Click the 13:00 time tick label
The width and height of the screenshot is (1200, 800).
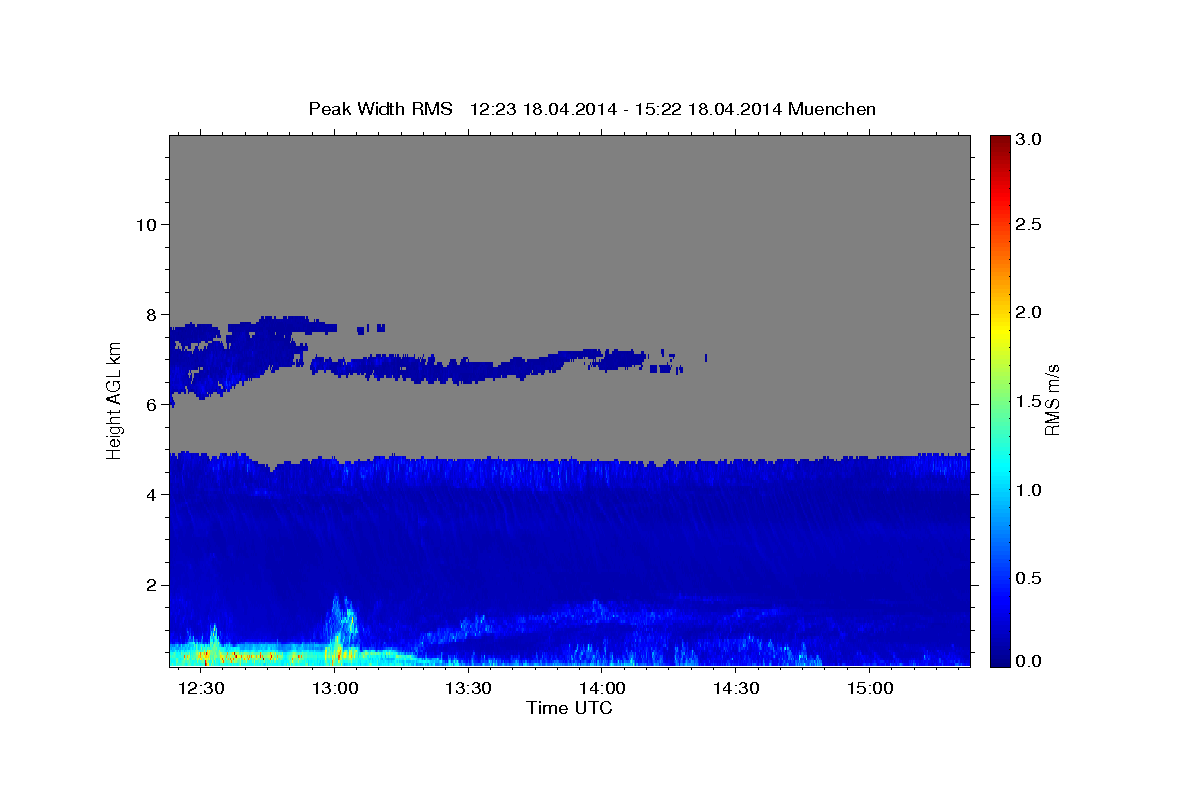(335, 689)
